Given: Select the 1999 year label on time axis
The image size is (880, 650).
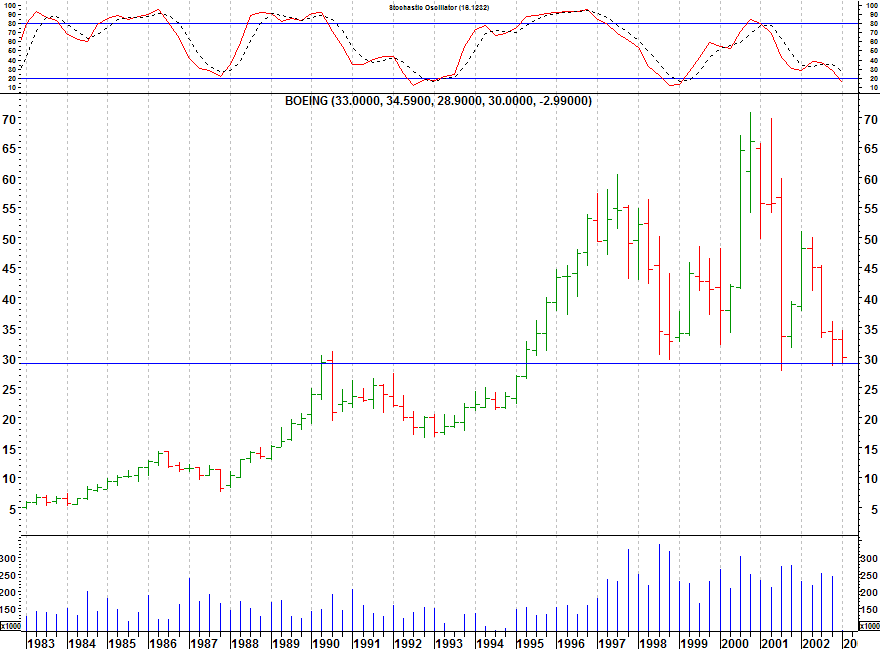Looking at the screenshot, I should coord(694,643).
